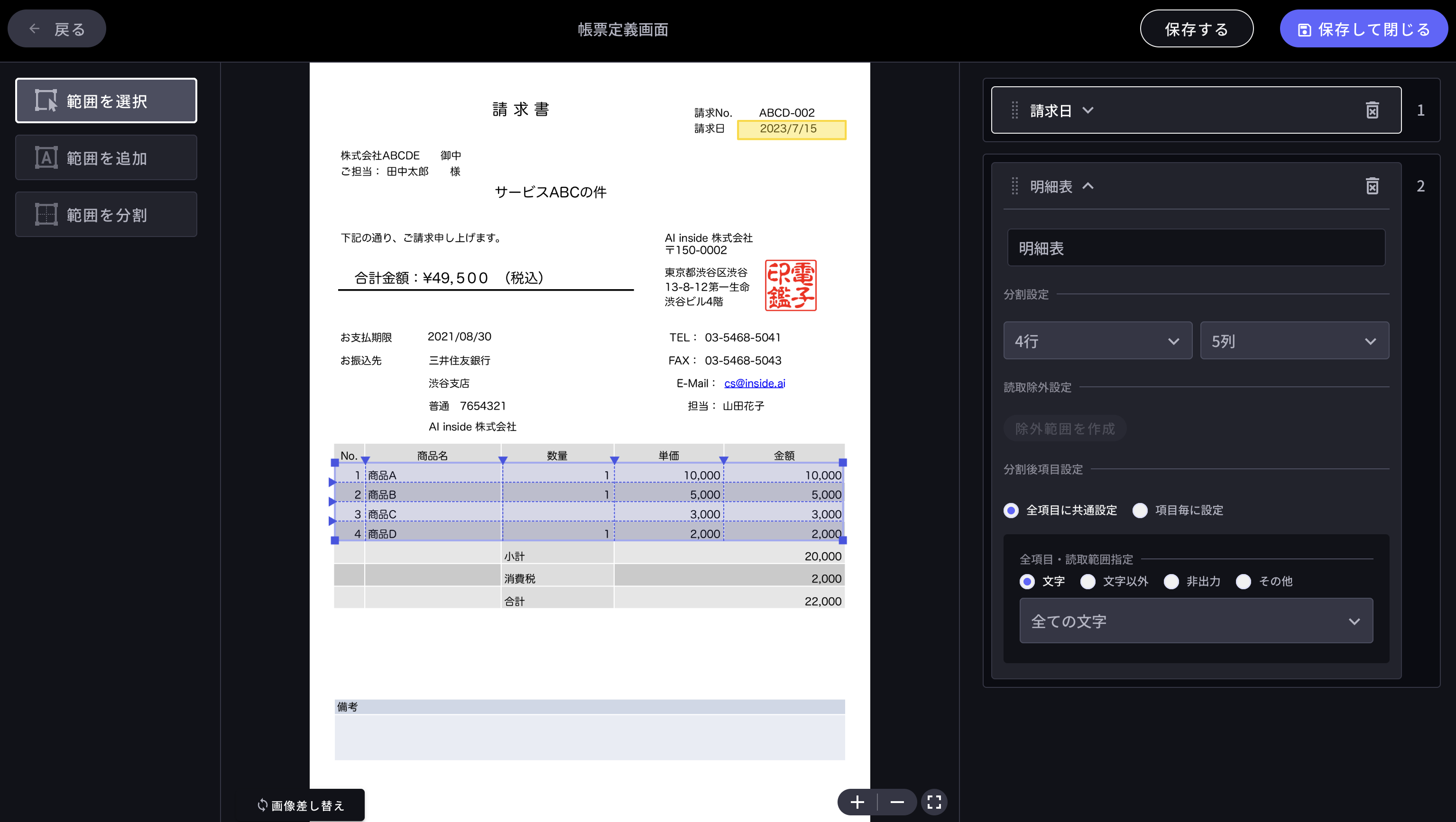Delete the 明細表 item via trash icon
Viewport: 1456px width, 822px height.
click(x=1373, y=186)
